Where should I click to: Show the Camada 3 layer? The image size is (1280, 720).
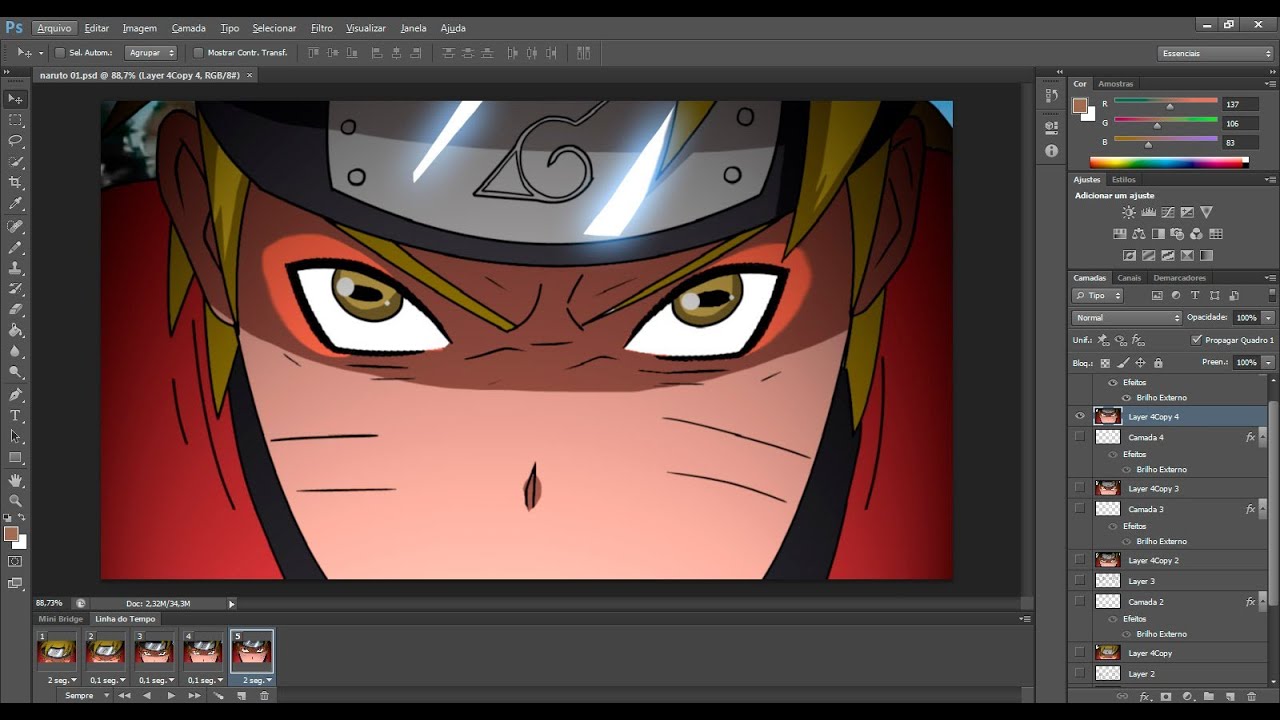click(1080, 509)
